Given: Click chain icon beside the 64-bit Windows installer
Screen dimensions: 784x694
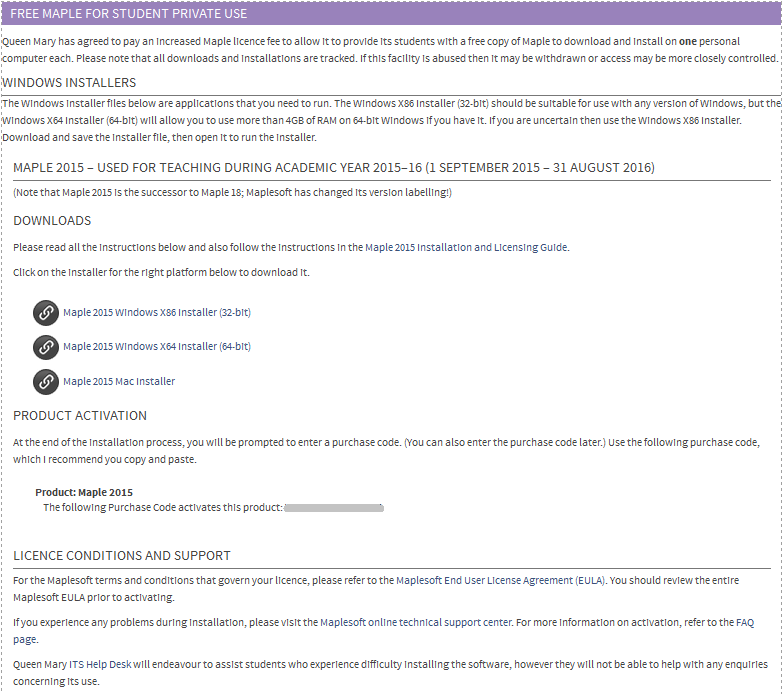Looking at the screenshot, I should click(x=46, y=347).
